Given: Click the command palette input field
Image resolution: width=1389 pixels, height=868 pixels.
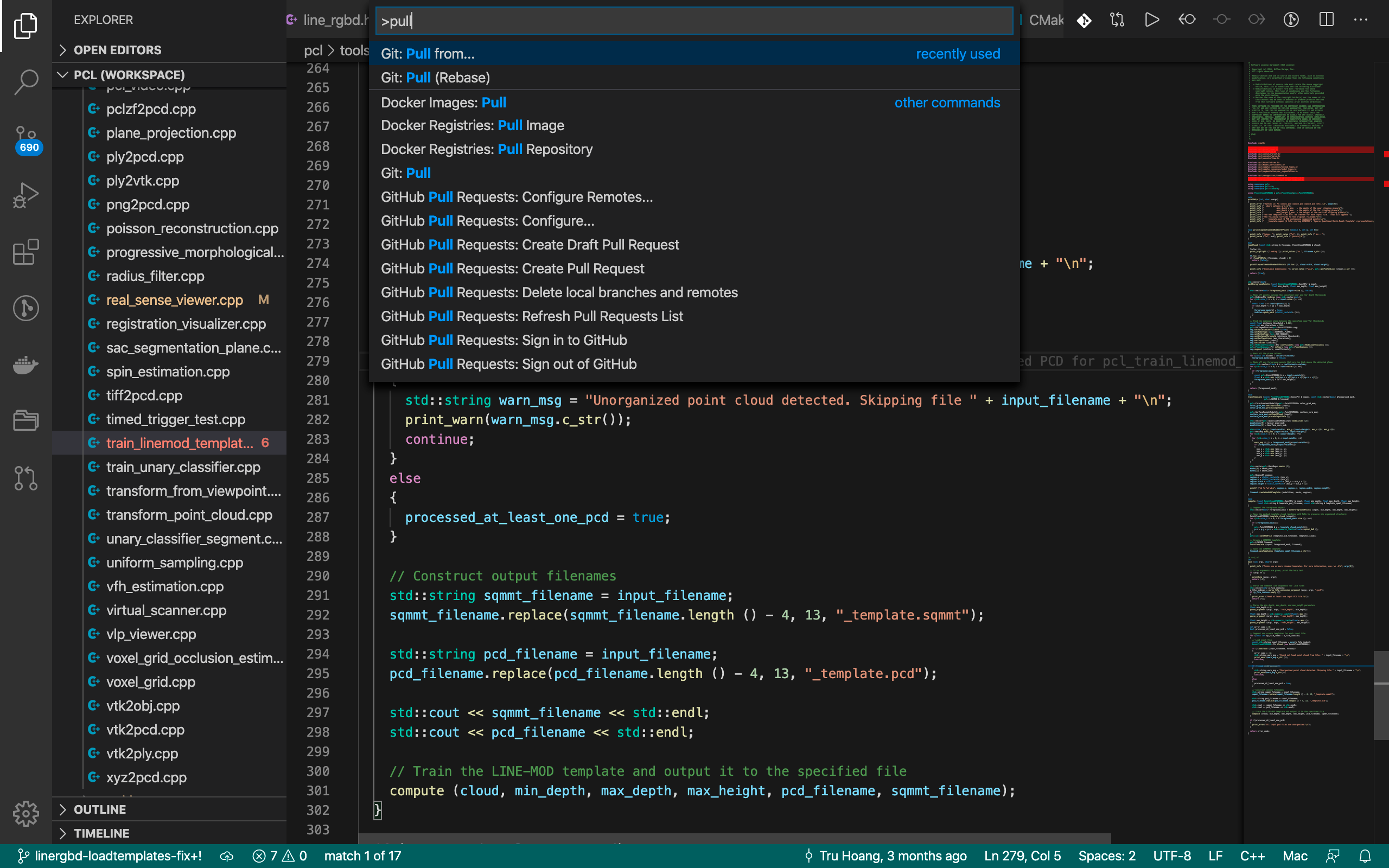Looking at the screenshot, I should (693, 21).
